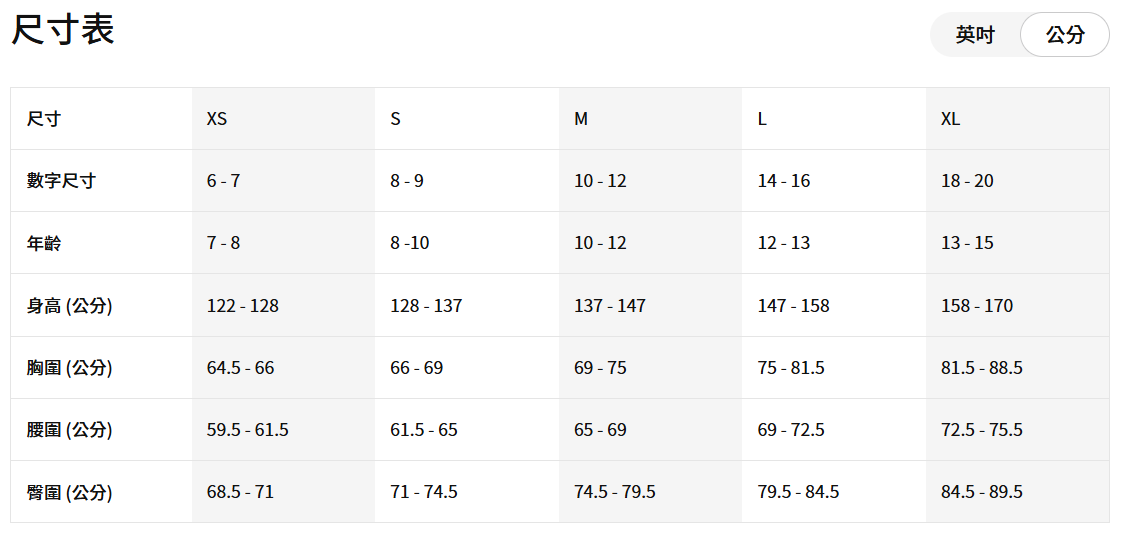
Task: Select the S size column header
Action: coord(396,119)
